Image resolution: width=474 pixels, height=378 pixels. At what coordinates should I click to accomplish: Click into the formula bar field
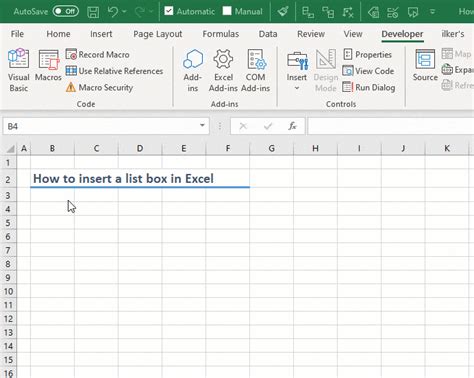[391, 126]
